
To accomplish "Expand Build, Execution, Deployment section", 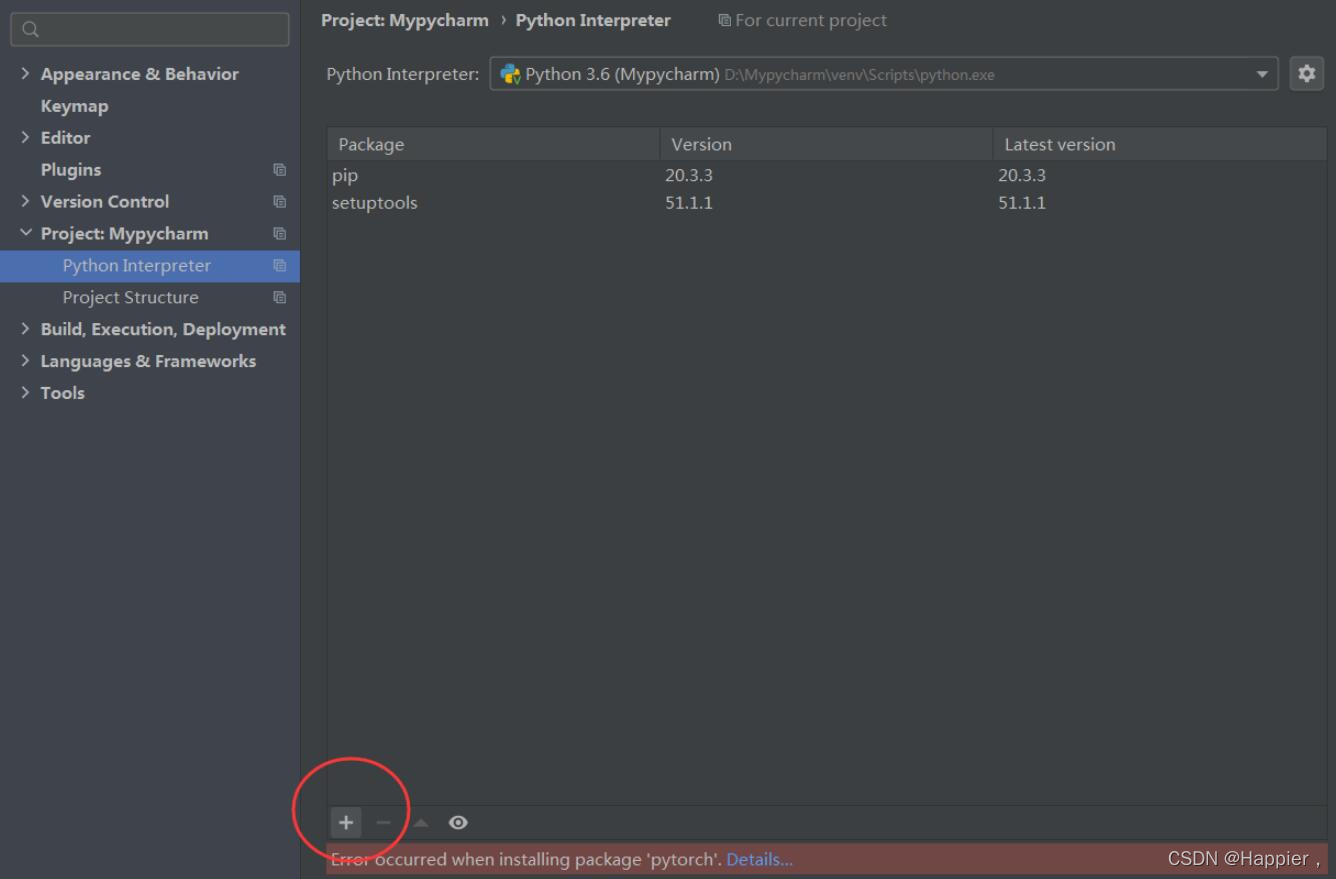I will (25, 330).
